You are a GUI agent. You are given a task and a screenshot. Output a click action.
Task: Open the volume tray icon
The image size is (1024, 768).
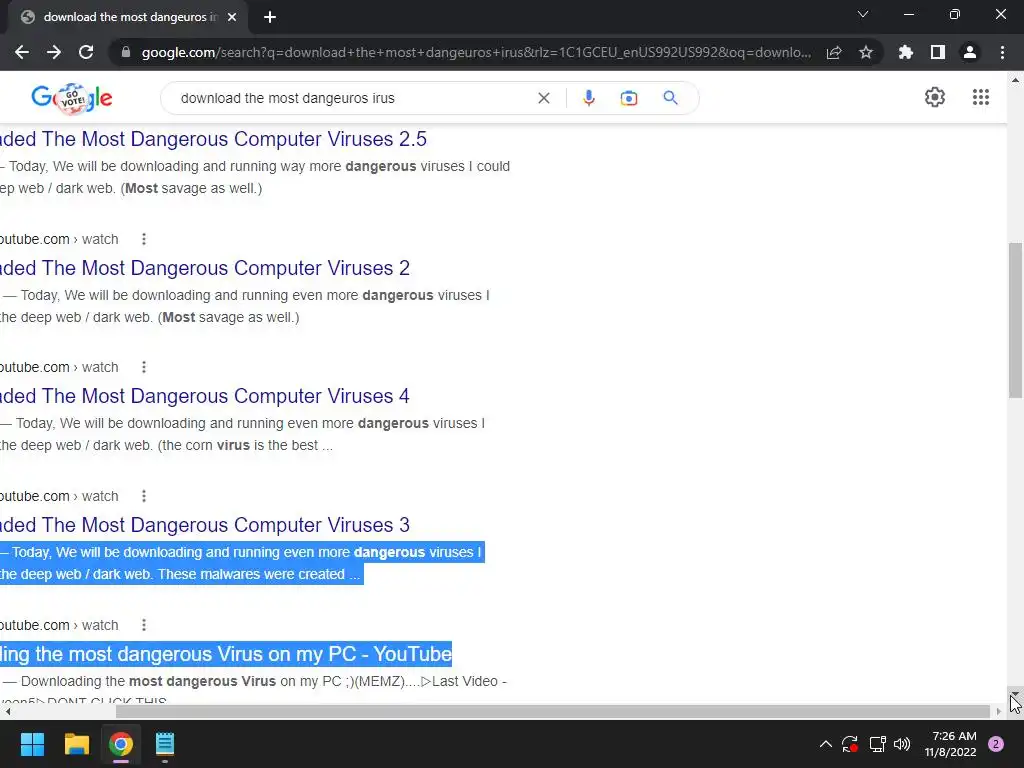tap(902, 744)
